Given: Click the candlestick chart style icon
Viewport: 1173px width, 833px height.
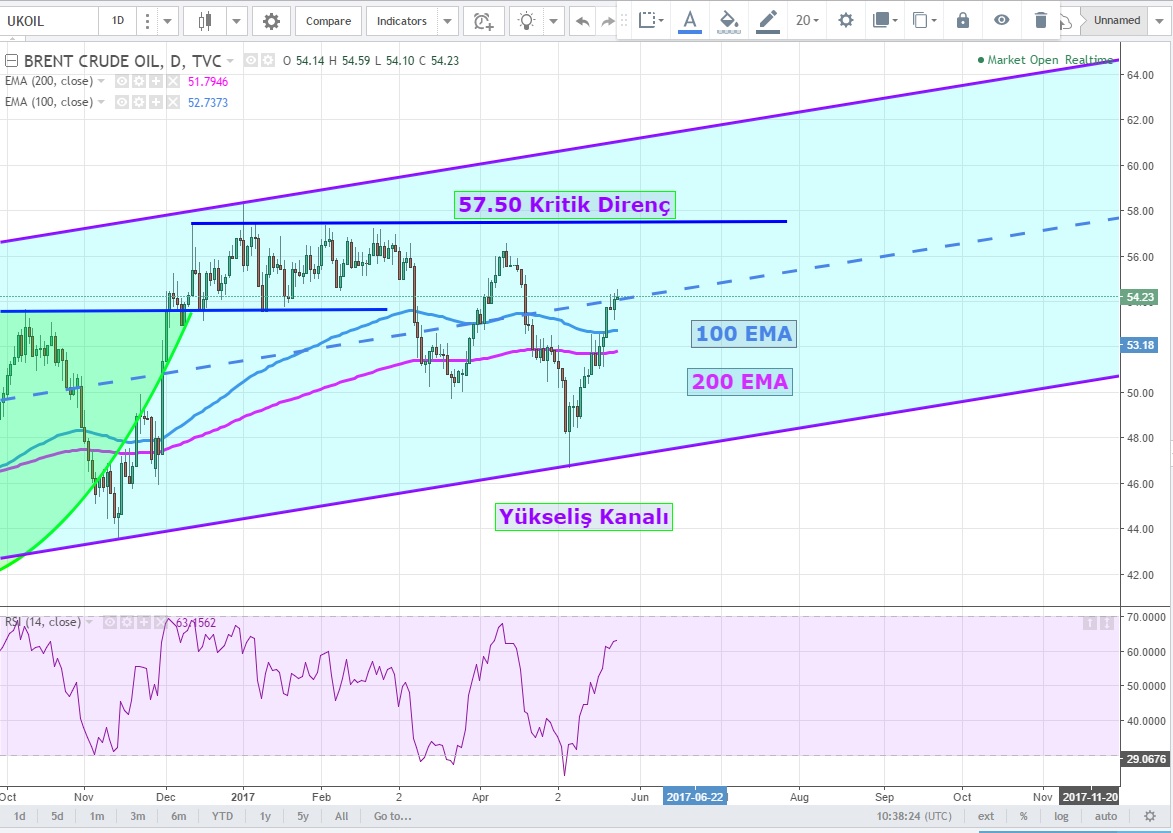Looking at the screenshot, I should click(x=206, y=21).
